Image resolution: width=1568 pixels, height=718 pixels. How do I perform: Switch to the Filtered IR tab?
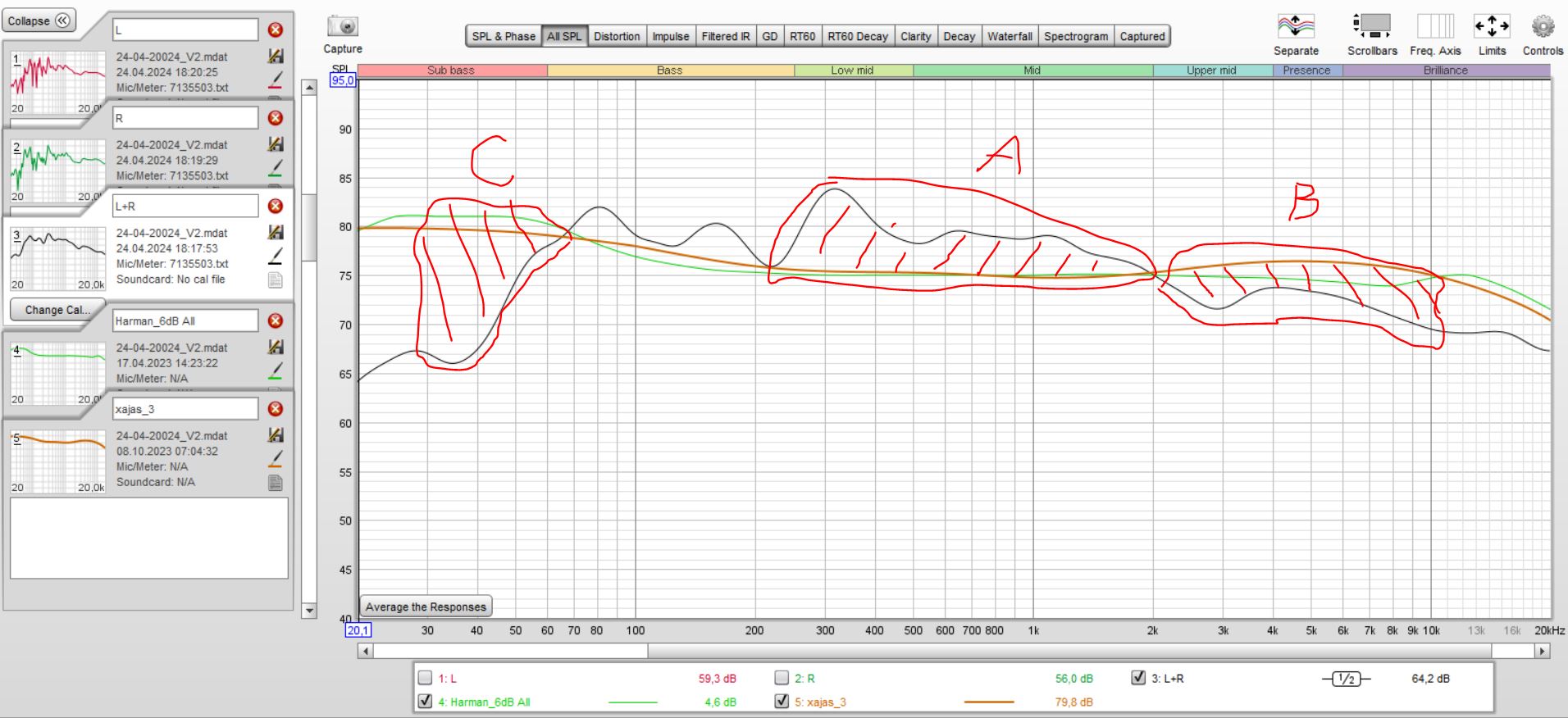pyautogui.click(x=726, y=36)
